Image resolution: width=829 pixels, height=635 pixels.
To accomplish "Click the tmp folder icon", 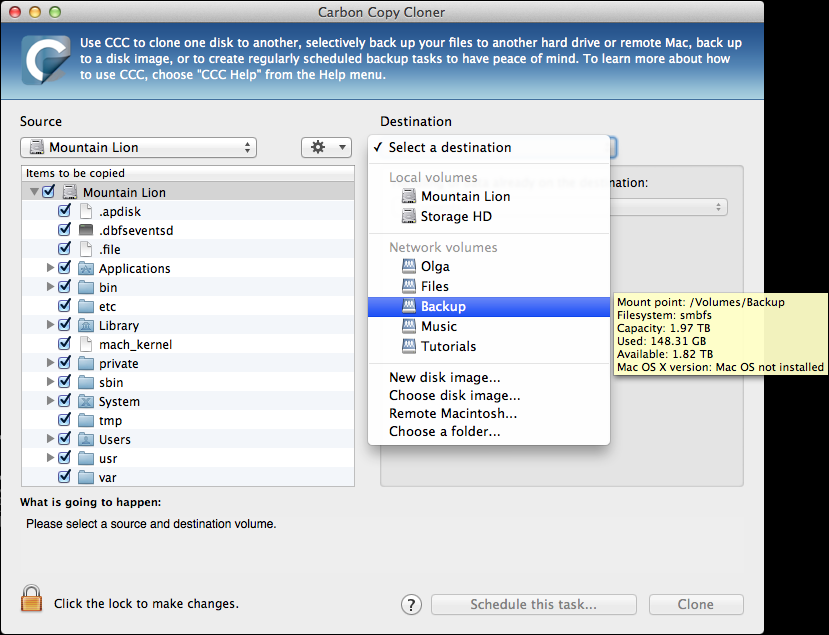I will point(86,420).
